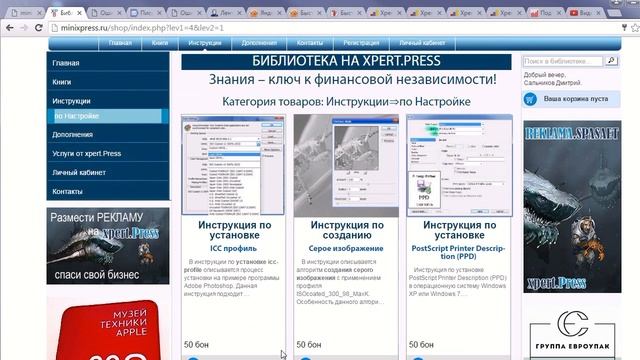
Task: Click the 'Сальников Дмитрий' greeting text
Action: pyautogui.click(x=553, y=83)
